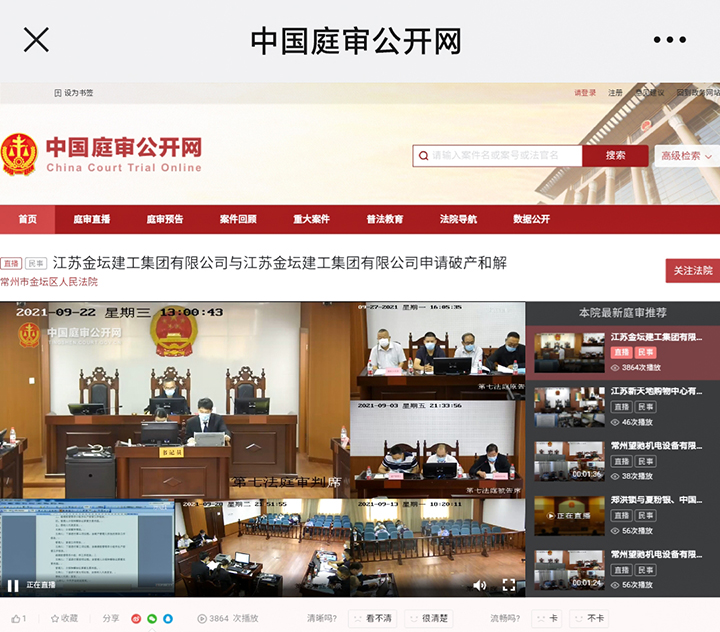Image resolution: width=720 pixels, height=632 pixels.
Task: Open 郑洪凯与夏粉银 live trial thumbnail
Action: tap(569, 516)
